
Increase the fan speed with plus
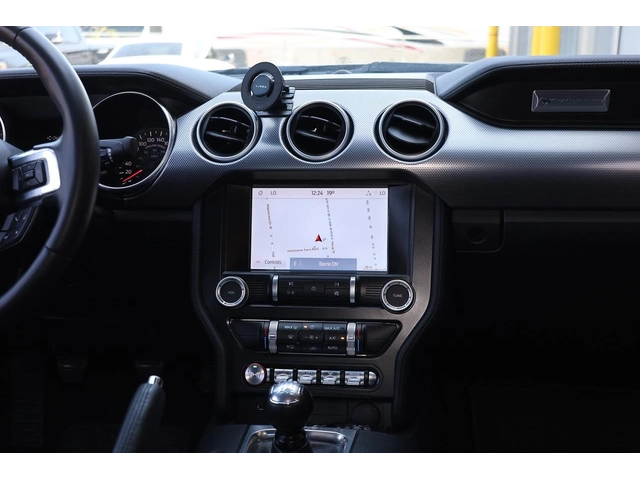point(317,338)
